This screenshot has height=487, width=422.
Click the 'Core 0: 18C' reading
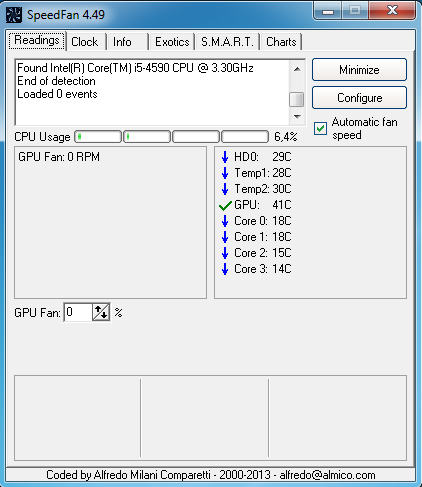tap(263, 221)
